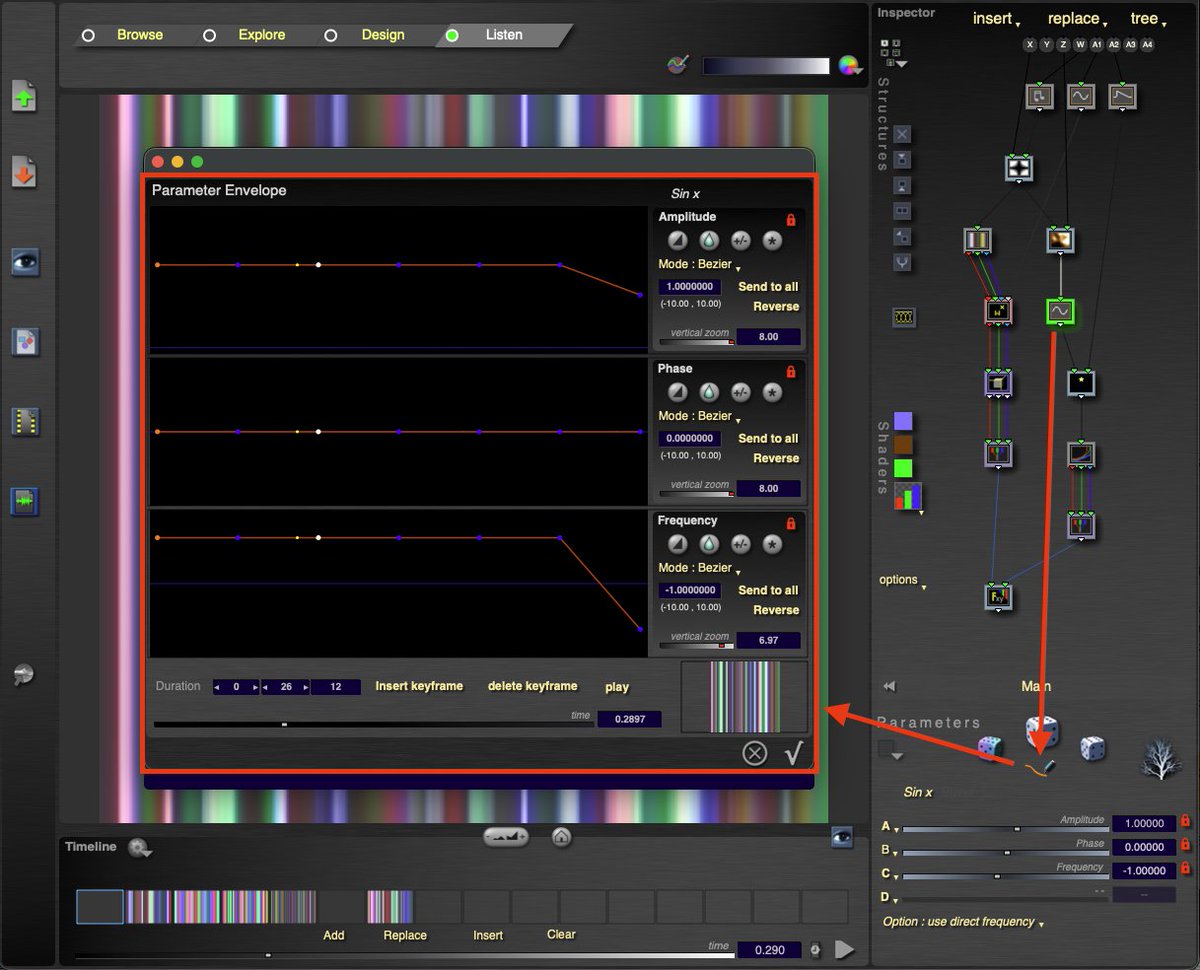The image size is (1200, 970).
Task: Select the green-highlighted sine node in the tree
Action: coord(1059,312)
